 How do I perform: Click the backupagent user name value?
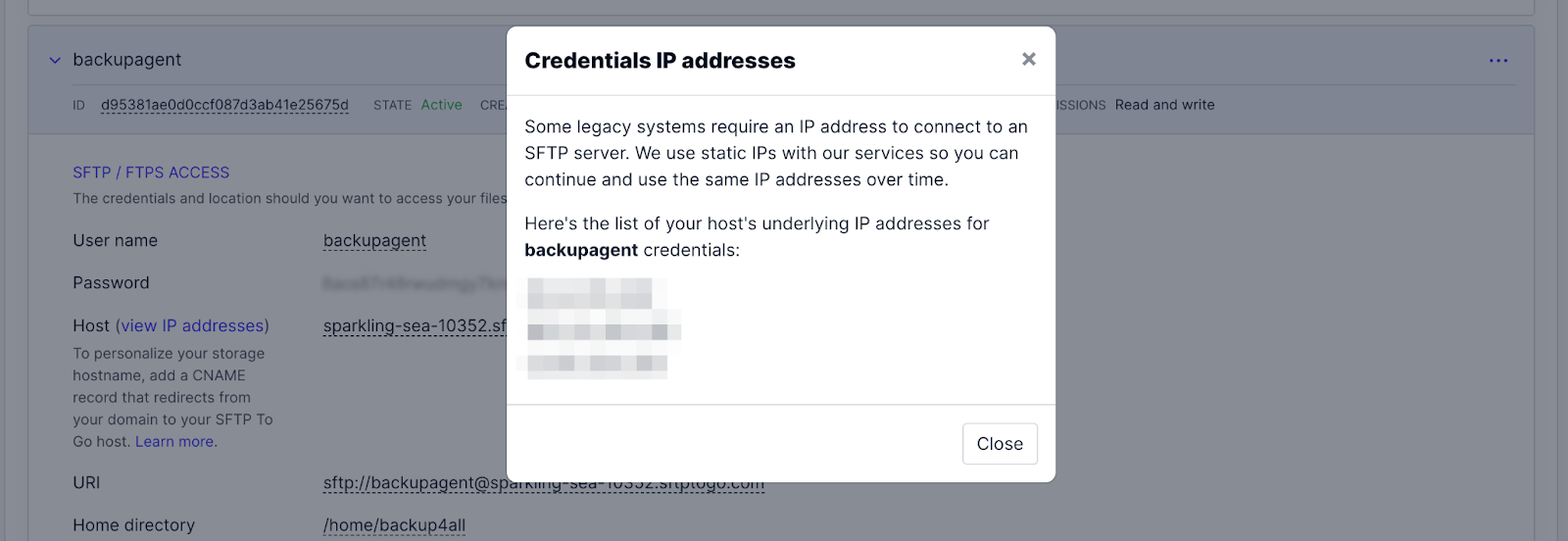(x=374, y=241)
